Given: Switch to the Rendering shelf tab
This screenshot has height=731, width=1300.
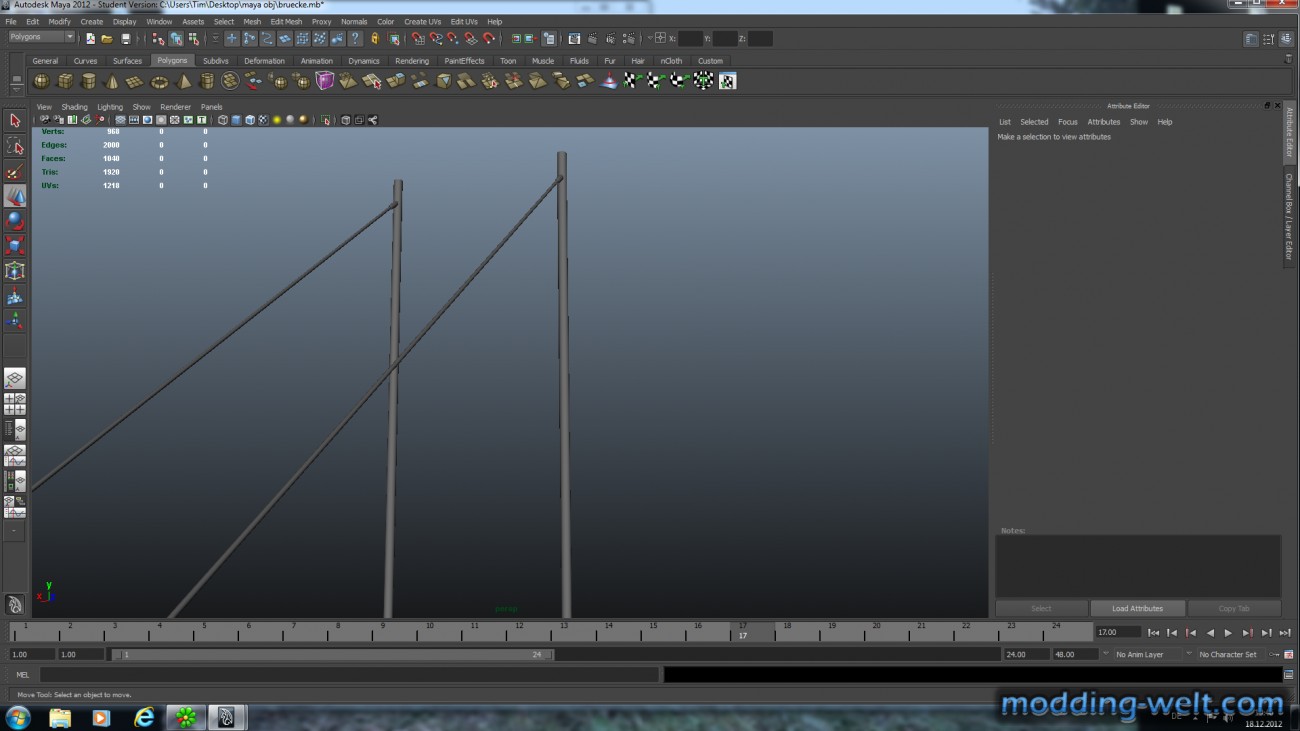Looking at the screenshot, I should (412, 61).
